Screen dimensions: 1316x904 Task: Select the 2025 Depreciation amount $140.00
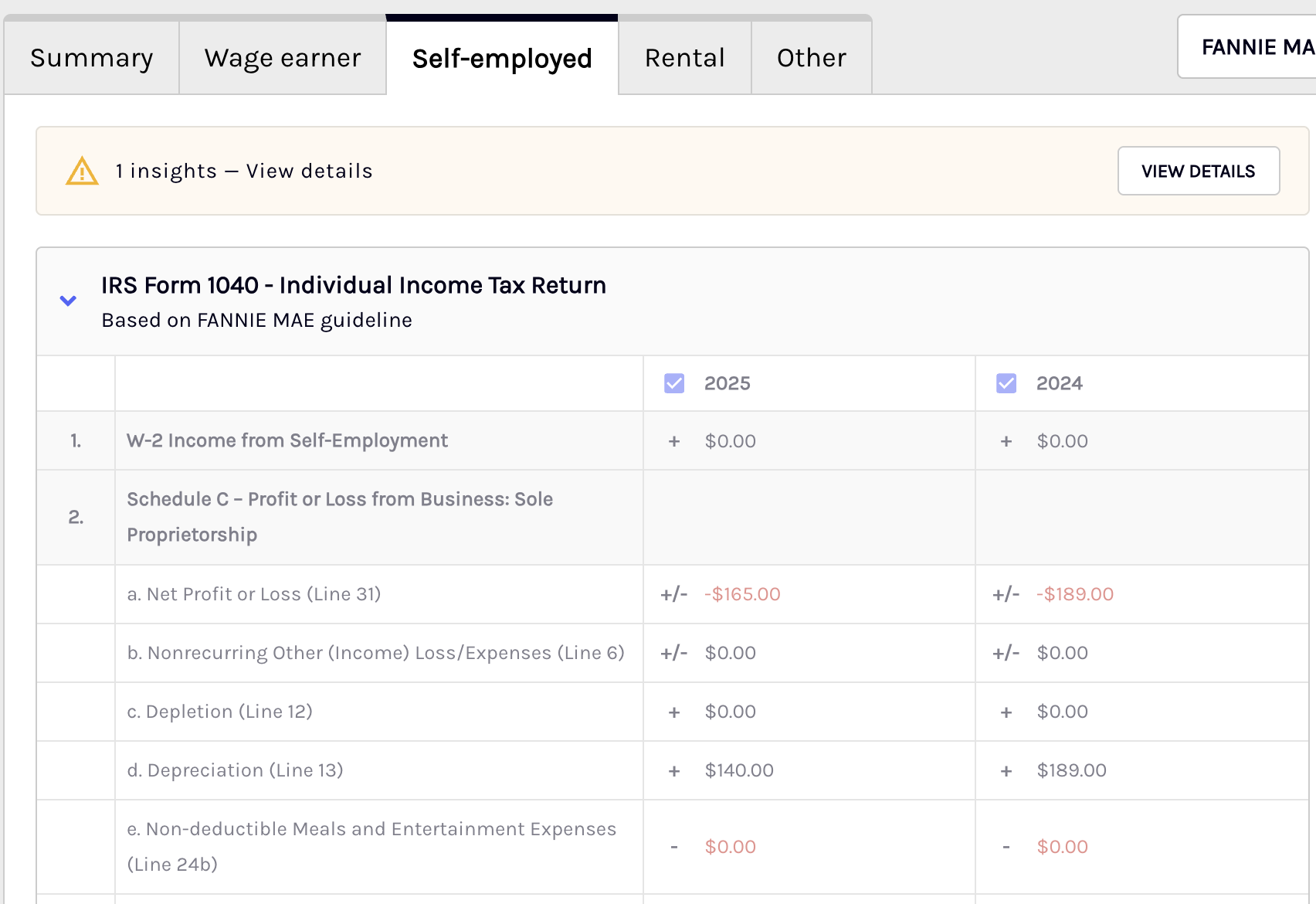click(739, 770)
